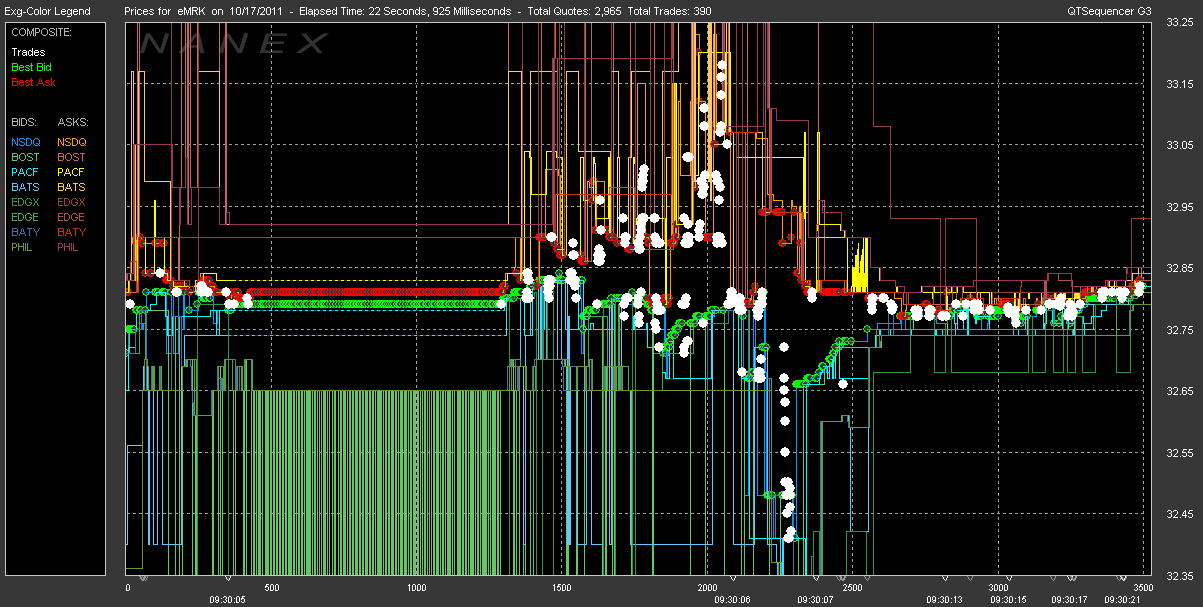Click the "BIDS:" column heading
The height and width of the screenshot is (607, 1203).
pos(24,122)
